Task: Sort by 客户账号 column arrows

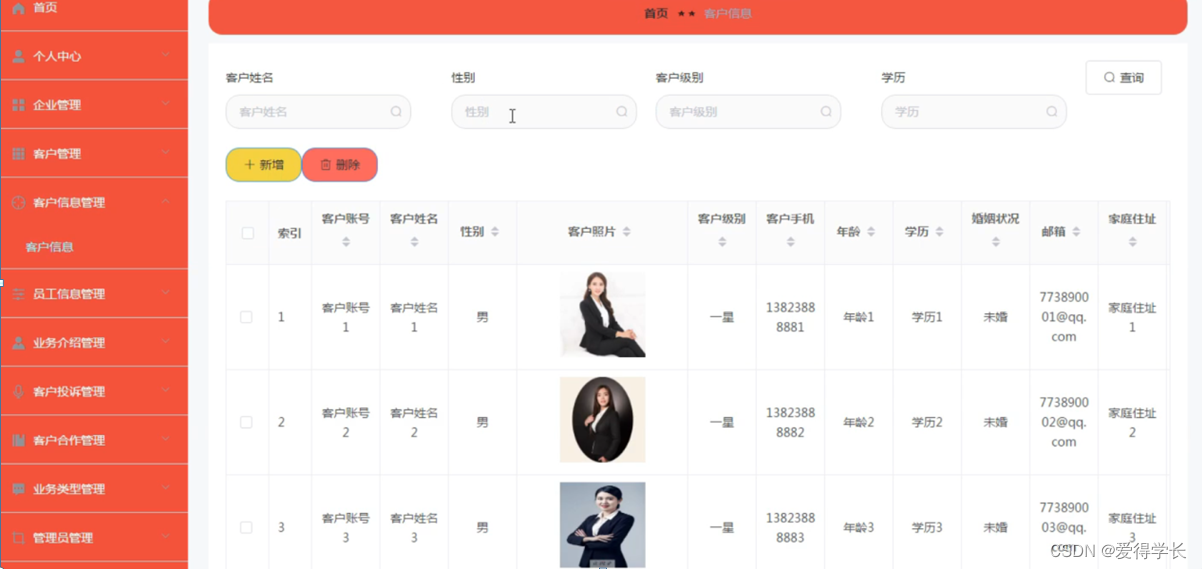Action: (x=346, y=242)
